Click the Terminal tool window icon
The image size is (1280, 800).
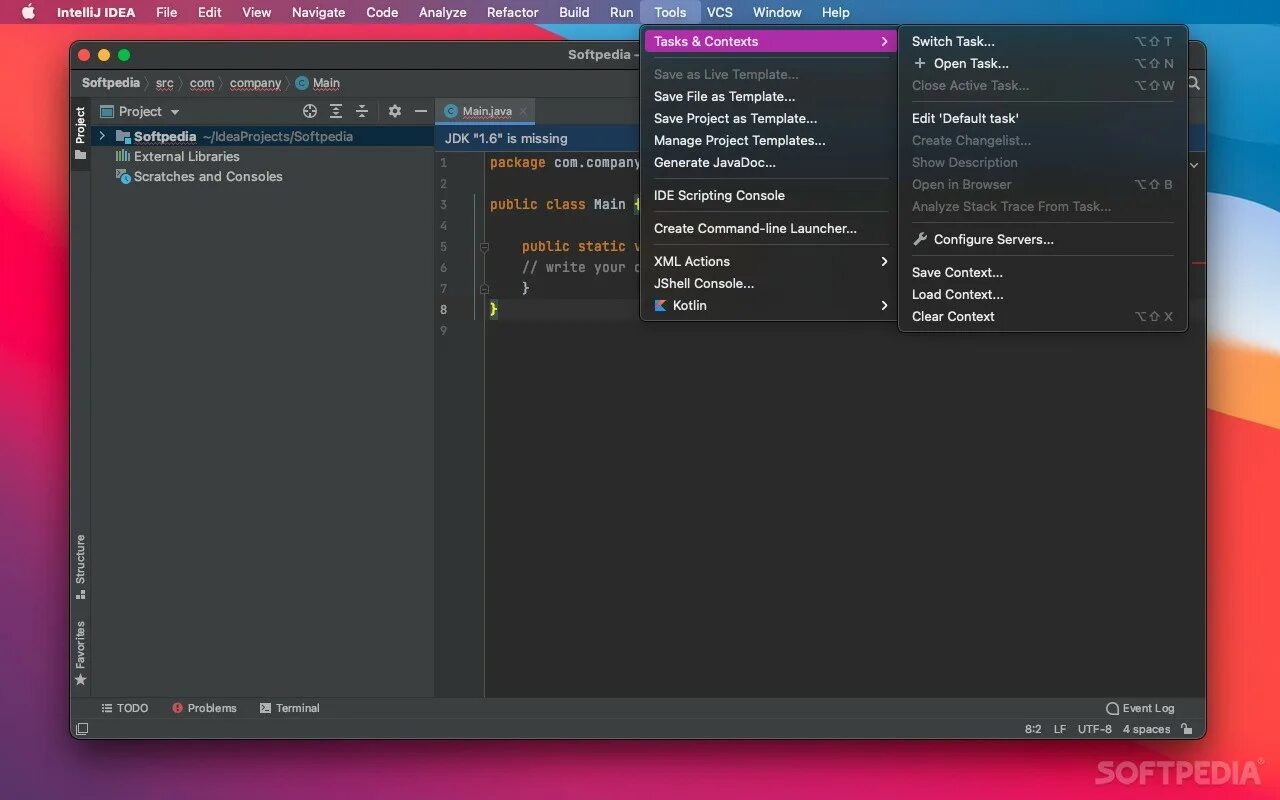(x=265, y=708)
